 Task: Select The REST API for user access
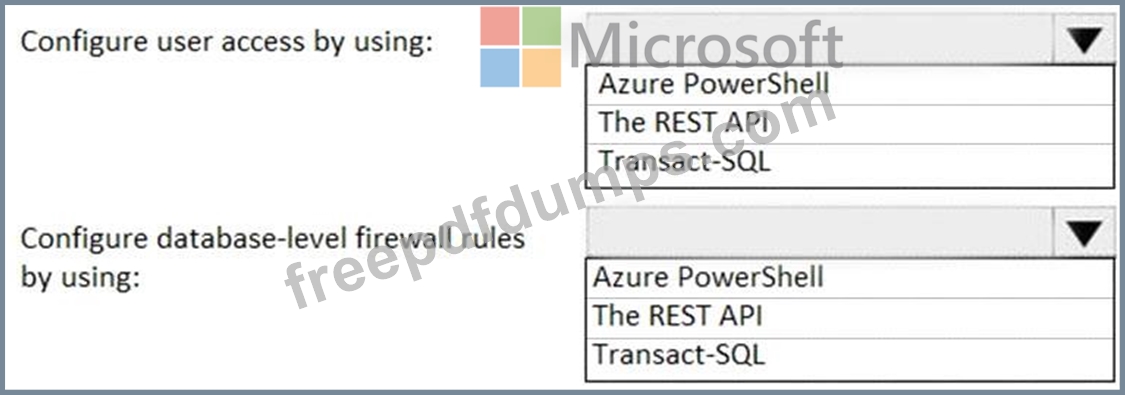tap(850, 123)
